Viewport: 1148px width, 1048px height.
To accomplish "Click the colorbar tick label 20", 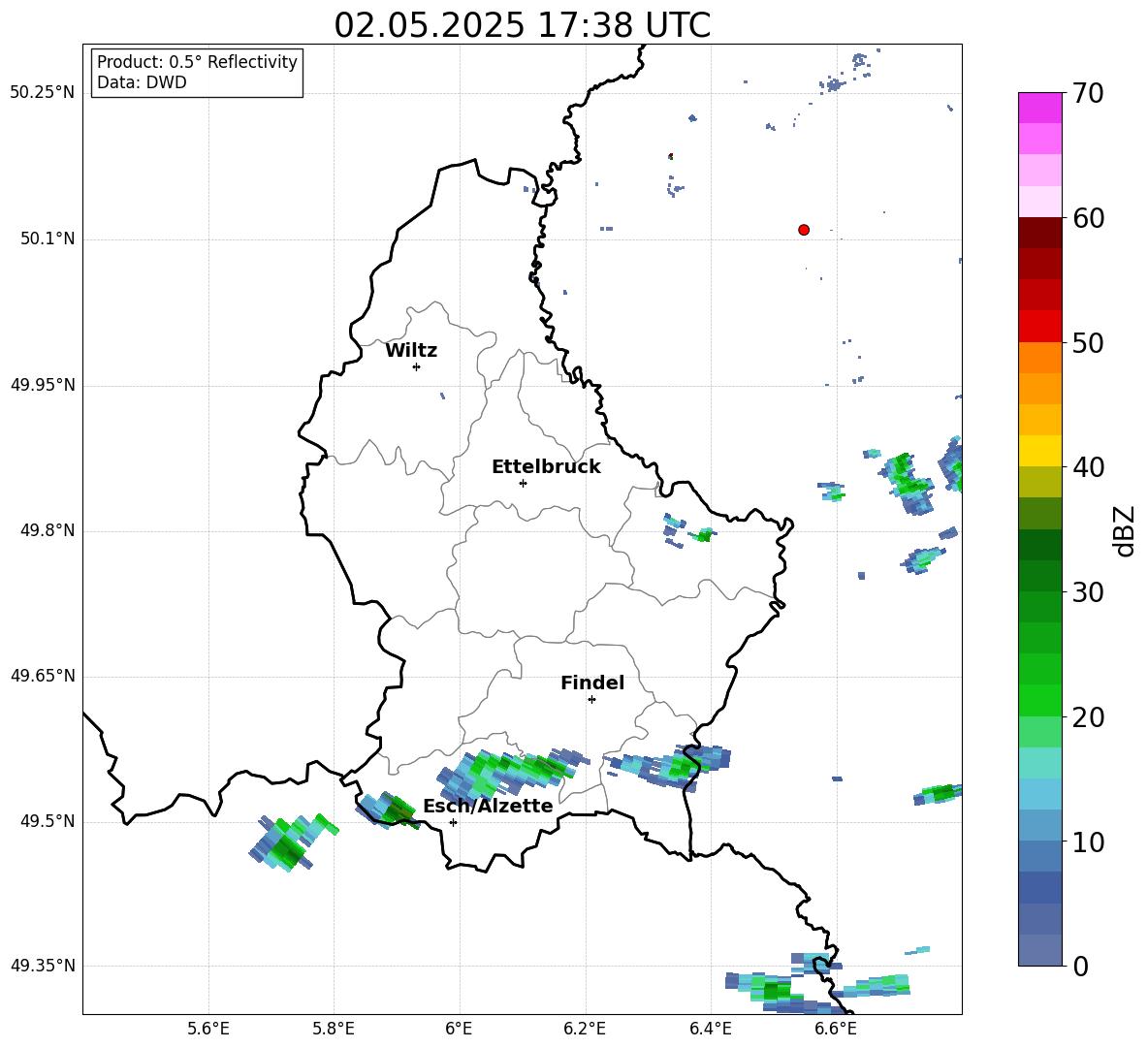I will tap(1088, 717).
